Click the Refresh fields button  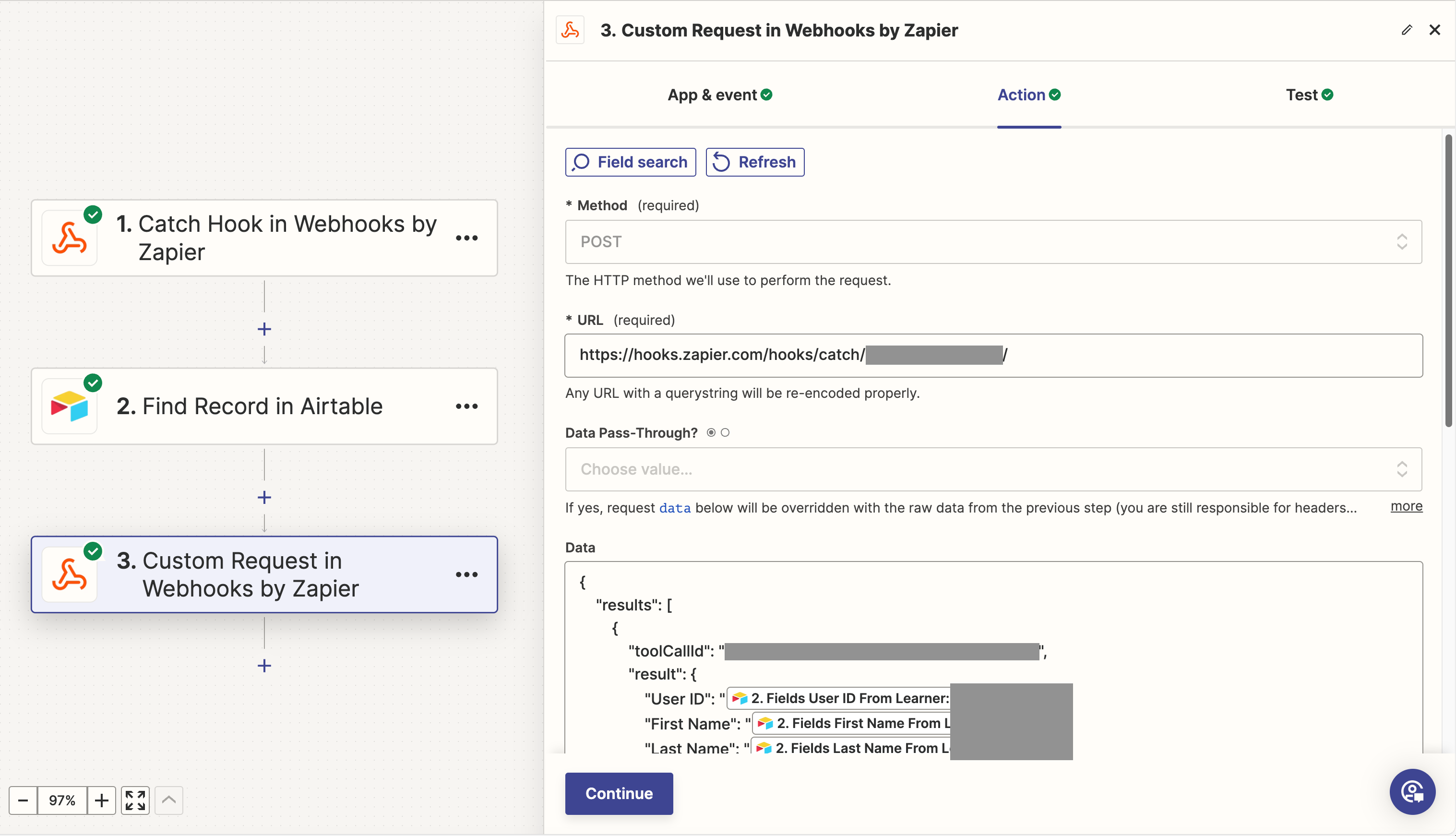(754, 162)
